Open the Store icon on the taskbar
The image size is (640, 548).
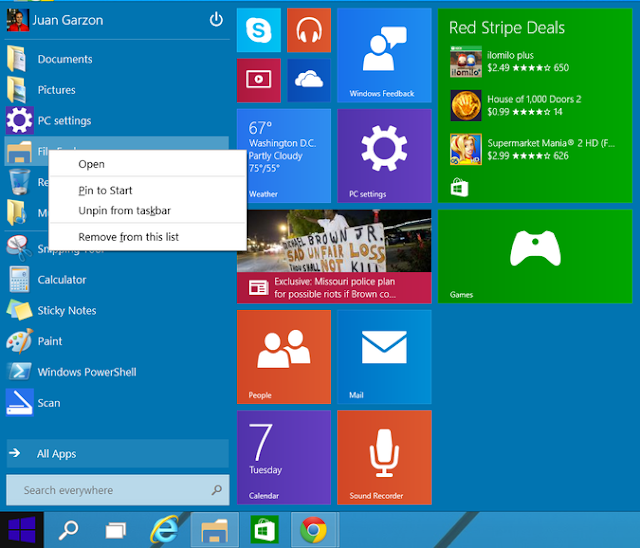[x=264, y=529]
